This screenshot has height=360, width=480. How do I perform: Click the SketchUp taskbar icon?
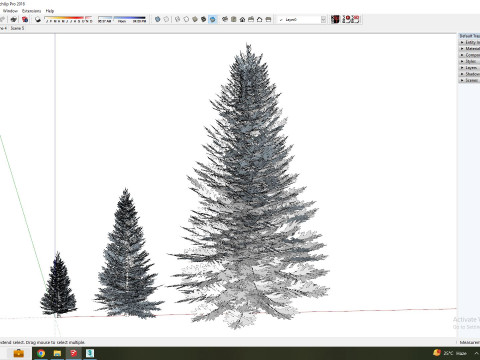point(74,353)
